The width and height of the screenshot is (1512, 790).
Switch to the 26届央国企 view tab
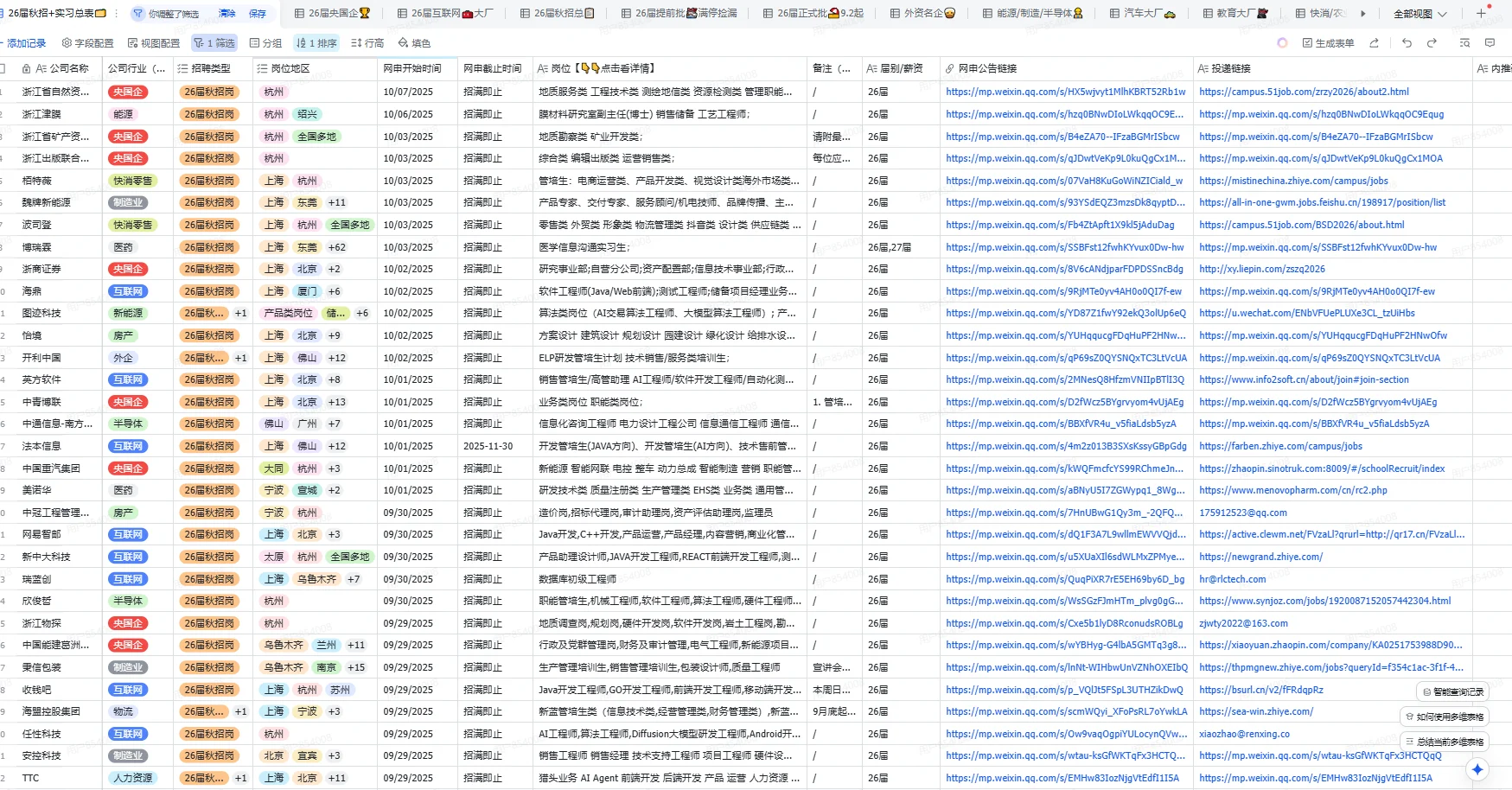point(332,14)
